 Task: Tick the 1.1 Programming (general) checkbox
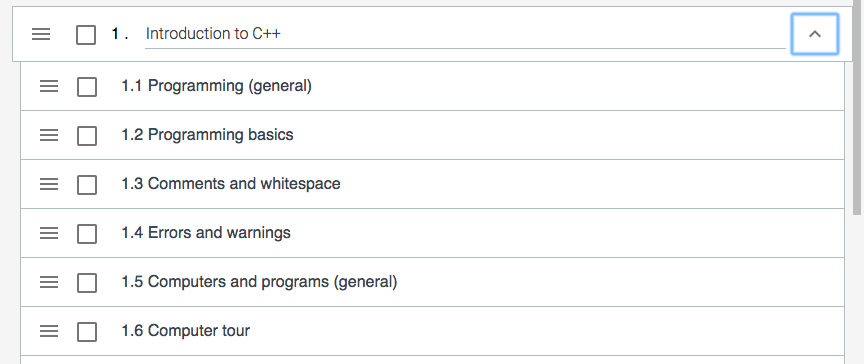87,86
